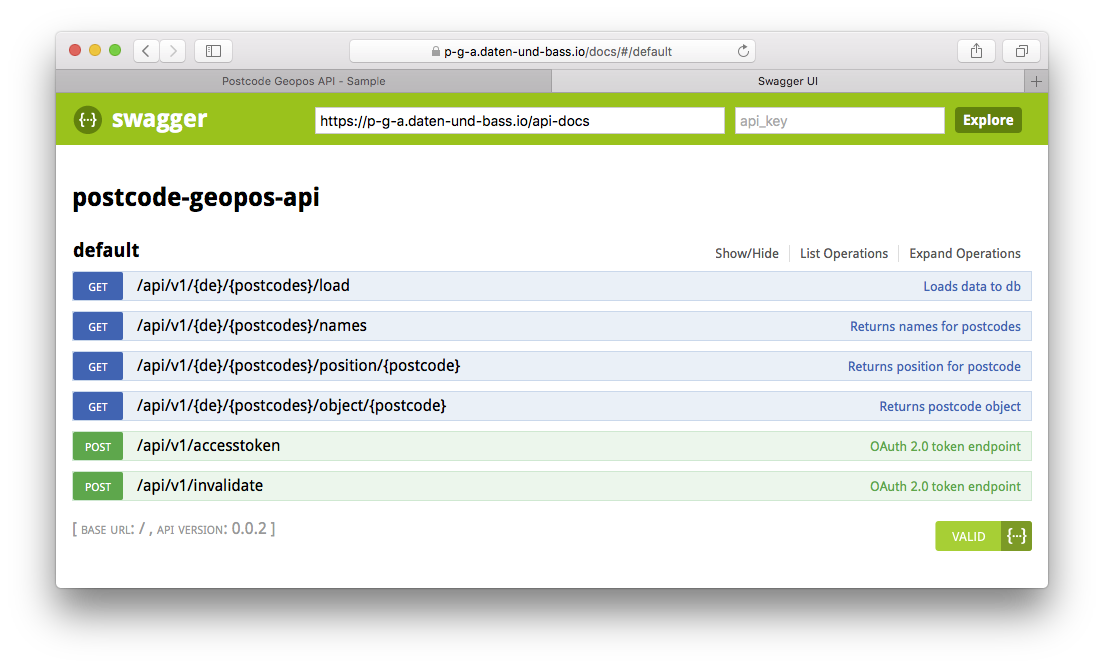Viewport: 1104px width, 668px height.
Task: Click the Explore button
Action: coord(988,120)
